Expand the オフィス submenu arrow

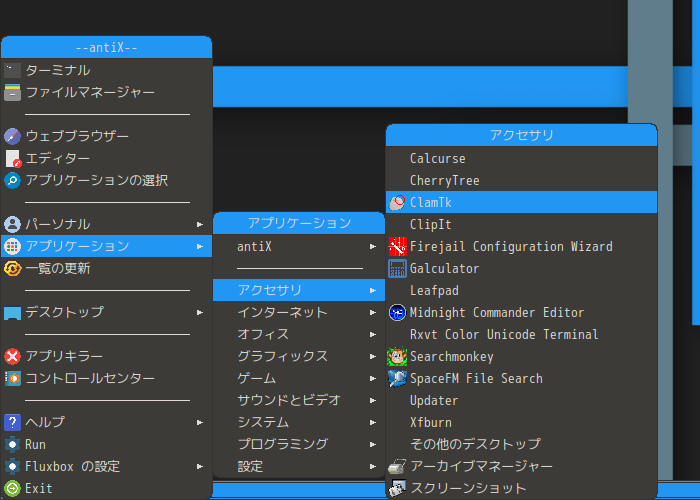(373, 334)
